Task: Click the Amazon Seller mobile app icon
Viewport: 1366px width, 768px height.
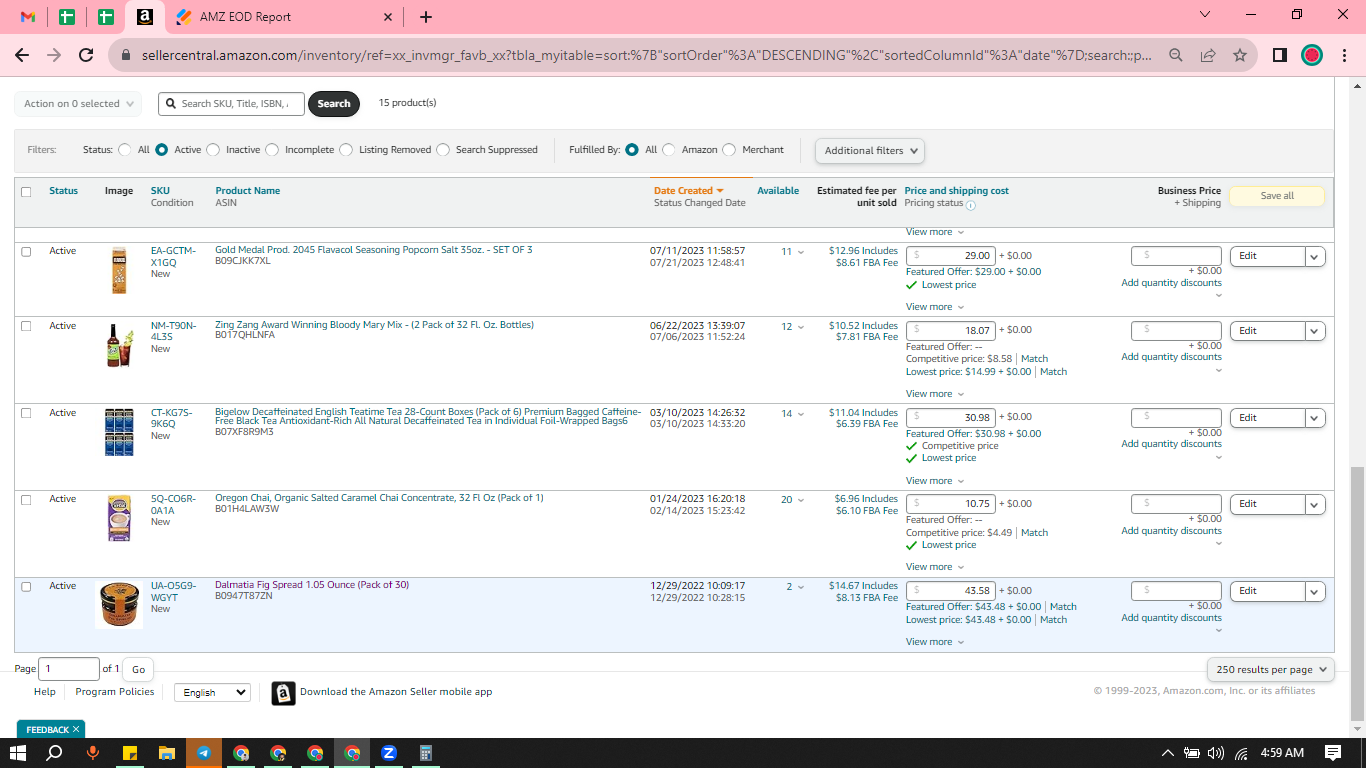Action: point(284,693)
